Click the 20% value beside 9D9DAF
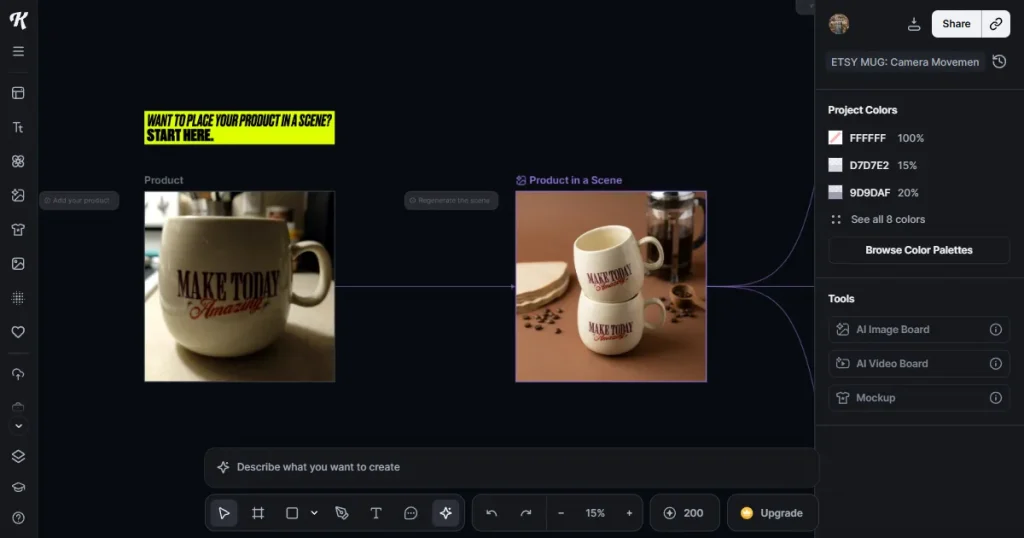The height and width of the screenshot is (538, 1024). [908, 193]
